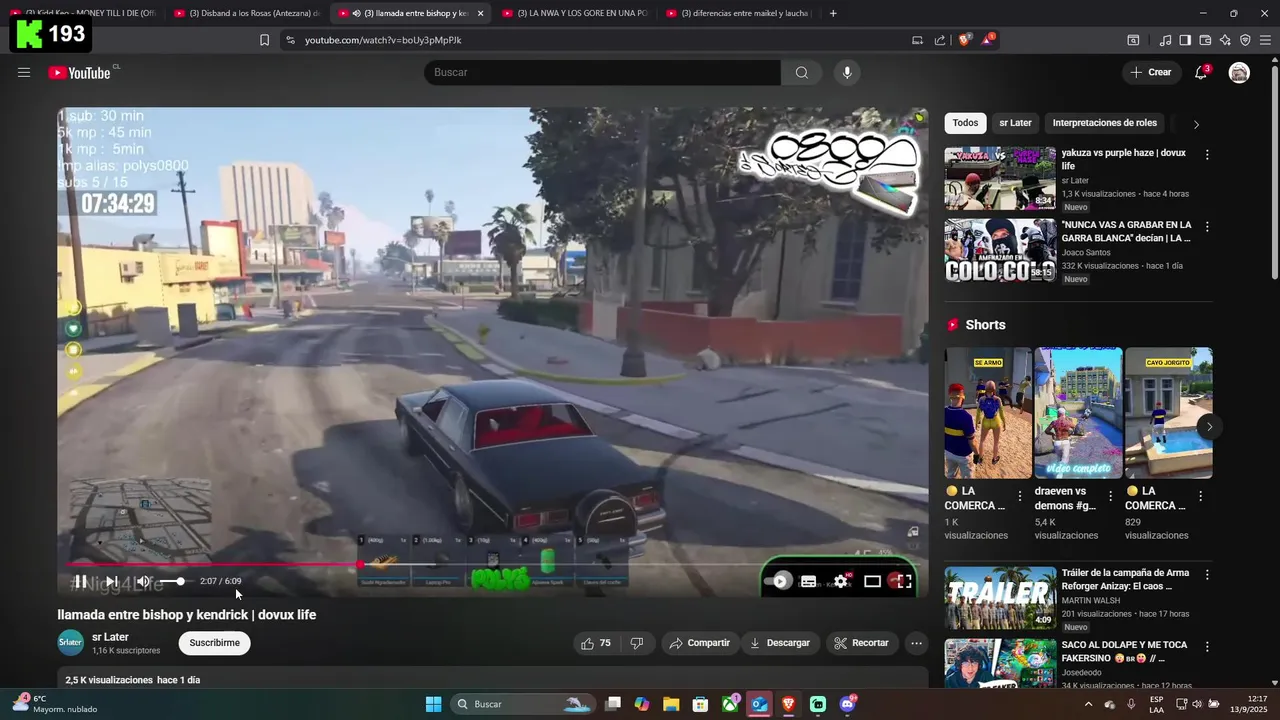Viewport: 1280px width, 720px height.
Task: Open the Brave Rewards triangle icon
Action: coord(987,40)
